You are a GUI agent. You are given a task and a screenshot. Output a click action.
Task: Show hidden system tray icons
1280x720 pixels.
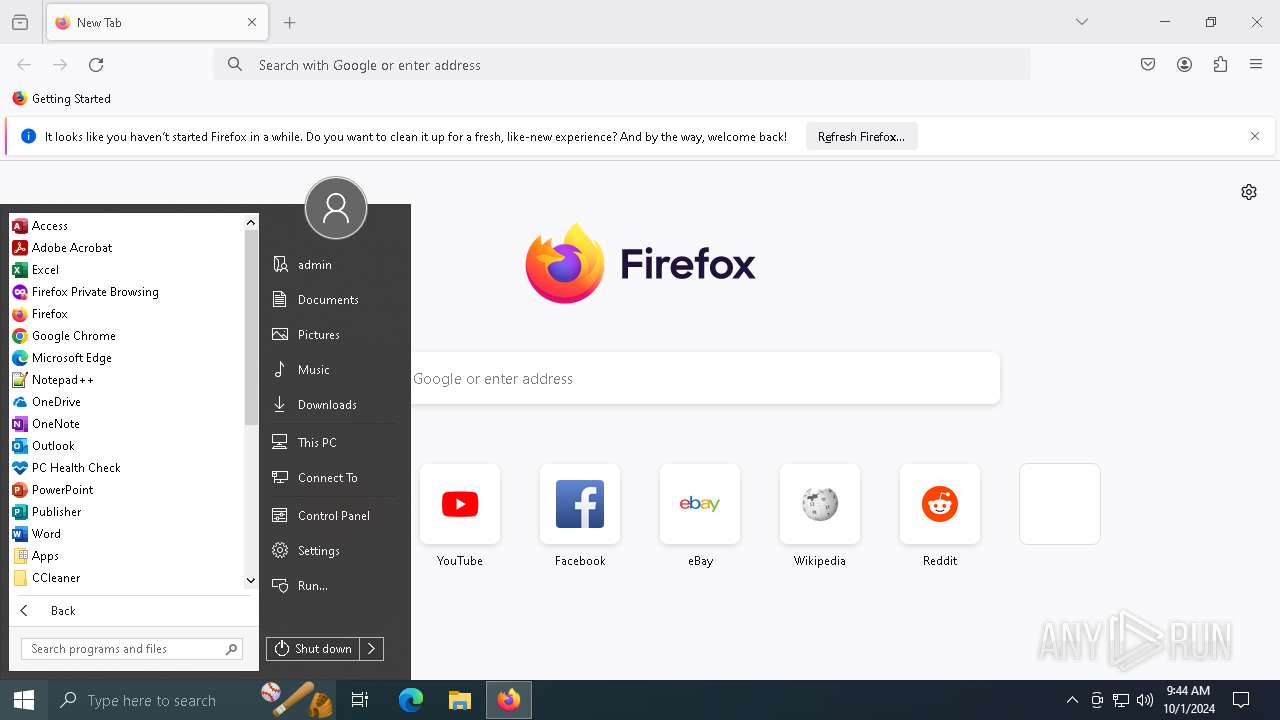(x=1072, y=700)
